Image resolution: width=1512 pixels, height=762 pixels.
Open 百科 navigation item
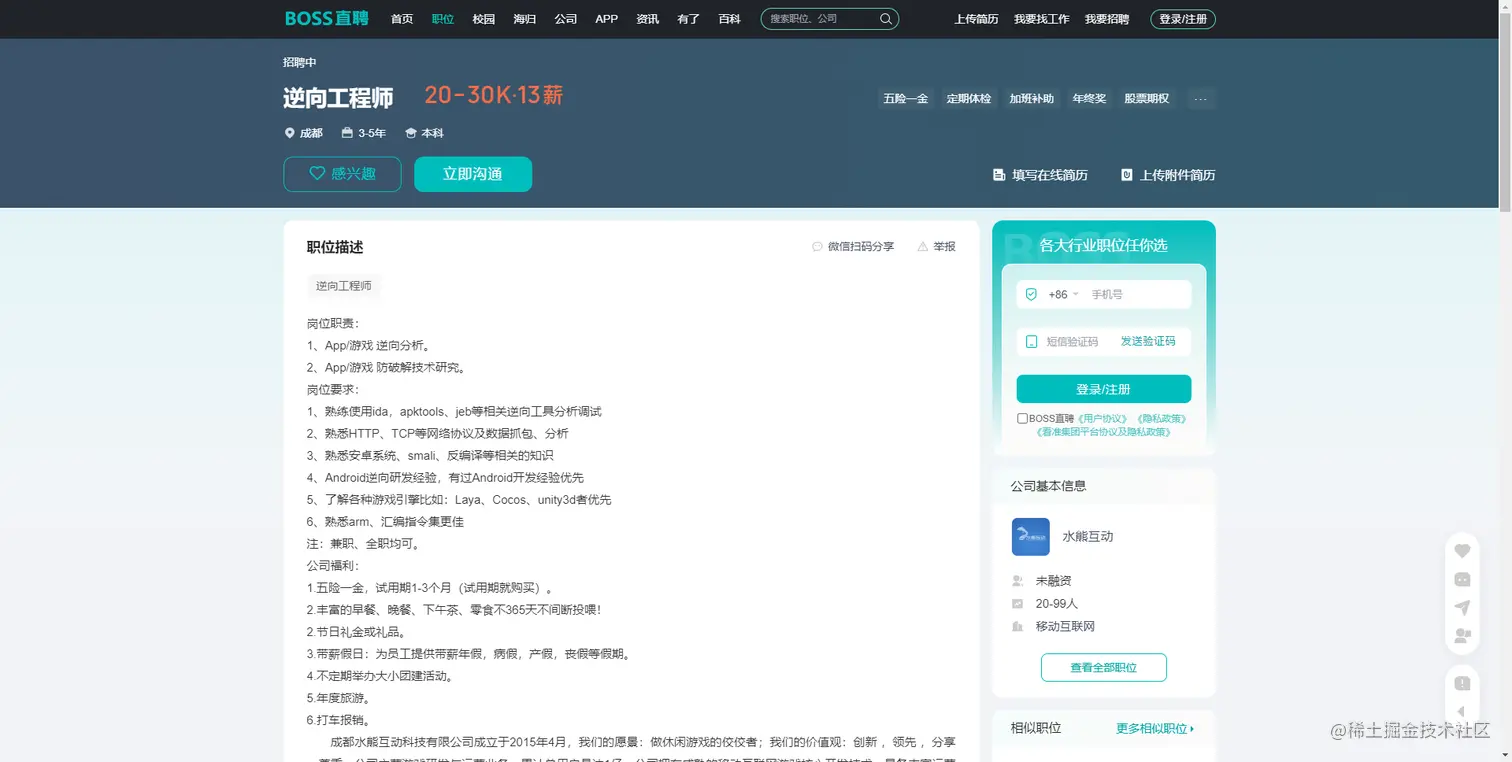click(x=730, y=19)
